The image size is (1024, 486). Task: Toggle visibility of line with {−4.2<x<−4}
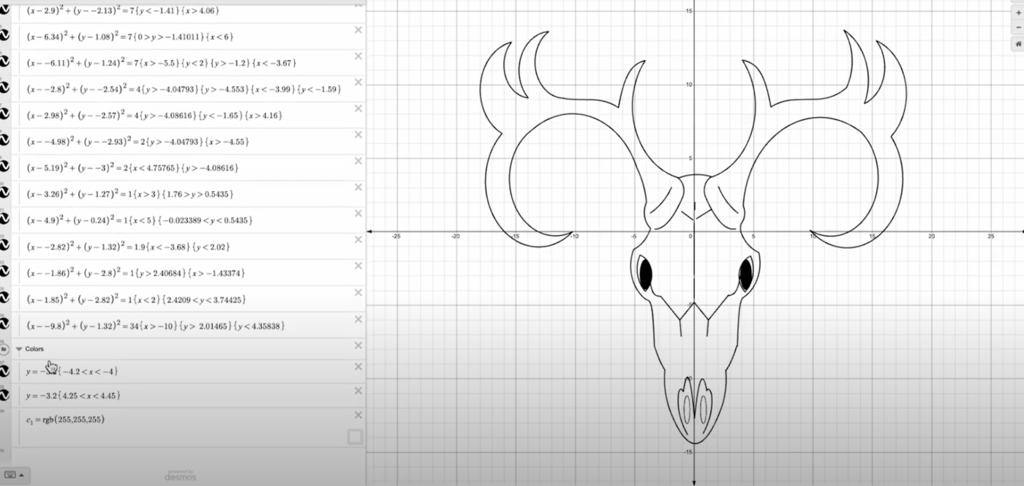click(x=4, y=370)
